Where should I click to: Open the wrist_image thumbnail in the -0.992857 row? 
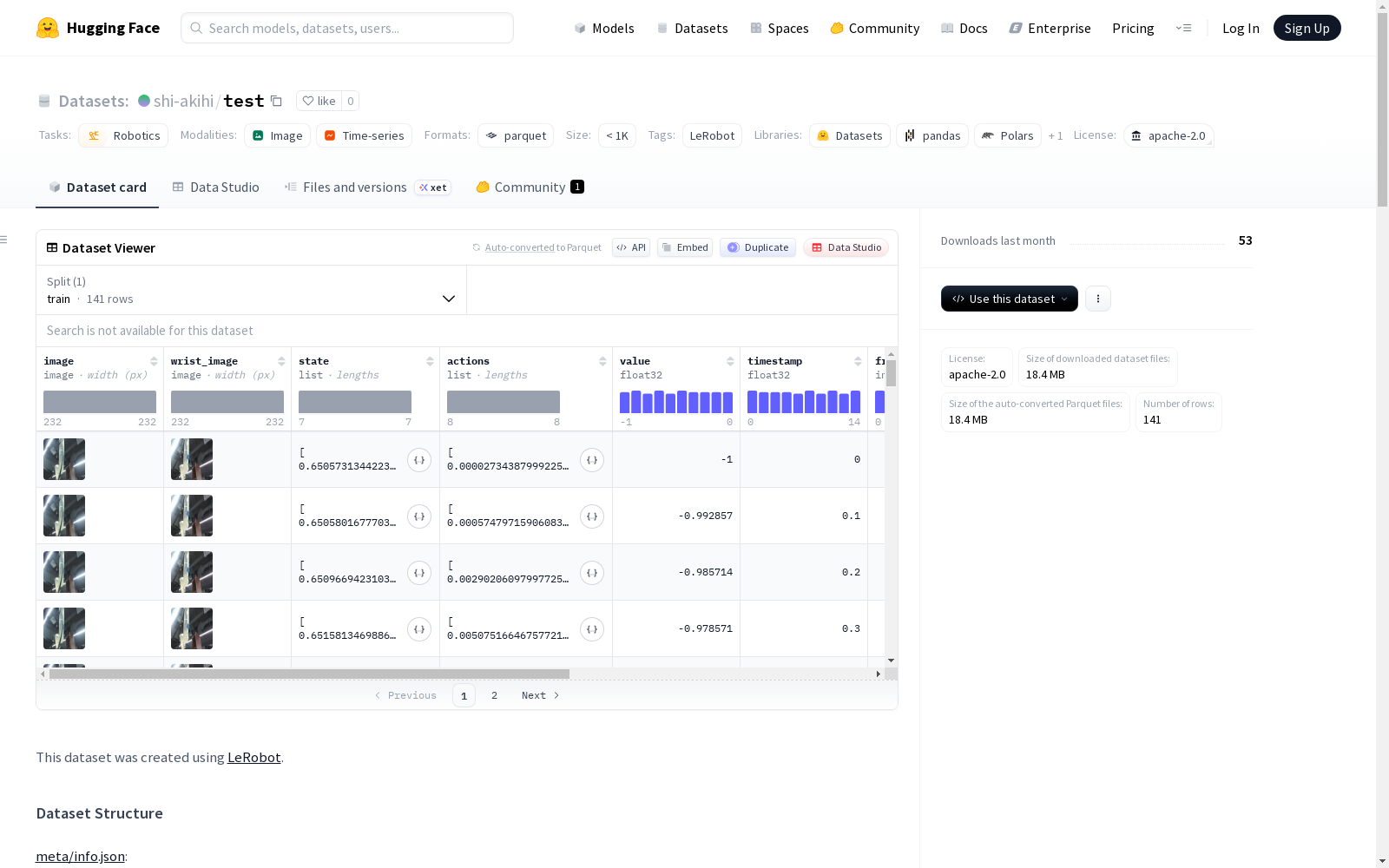pos(192,516)
